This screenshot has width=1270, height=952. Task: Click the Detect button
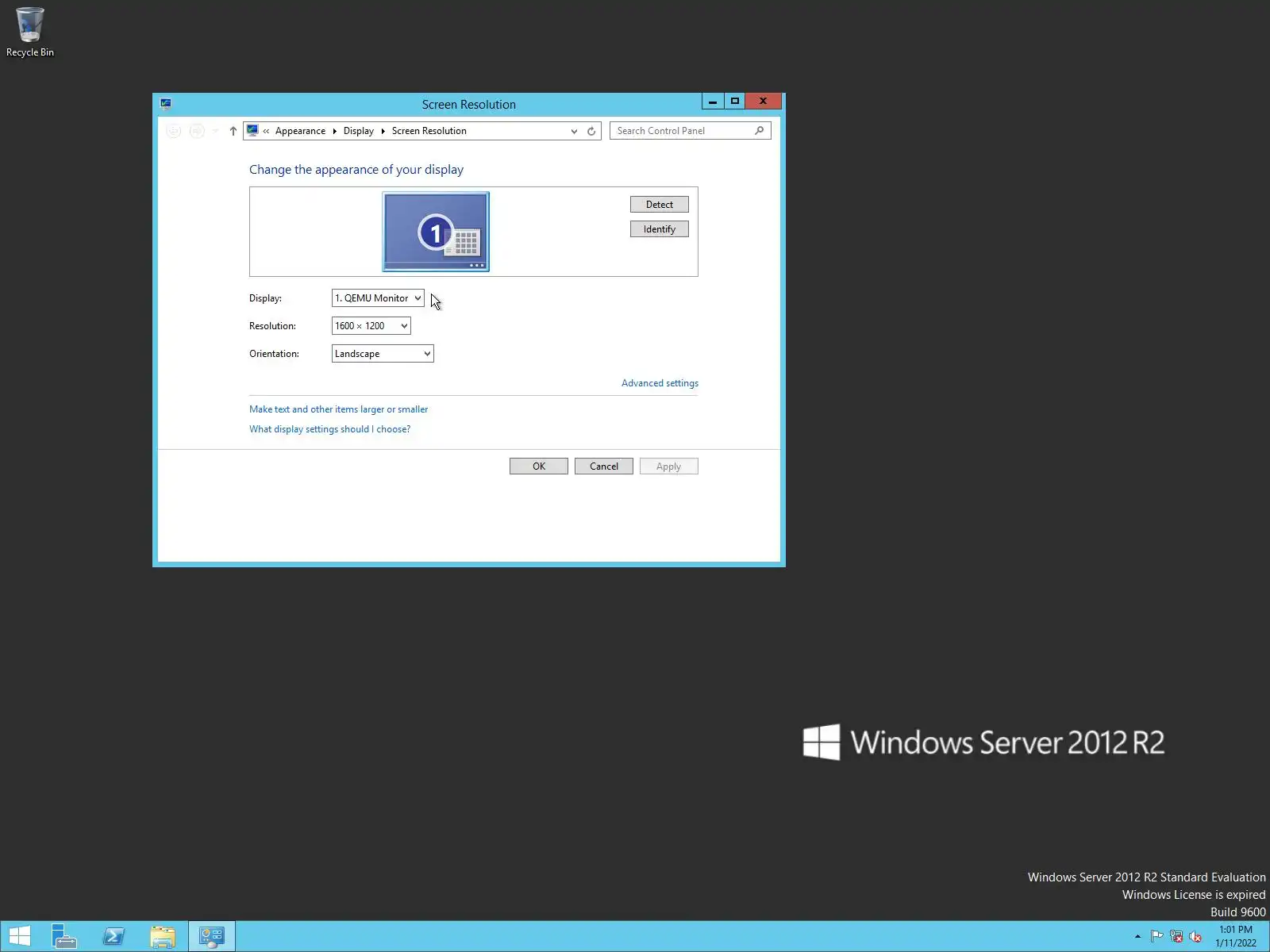point(659,205)
